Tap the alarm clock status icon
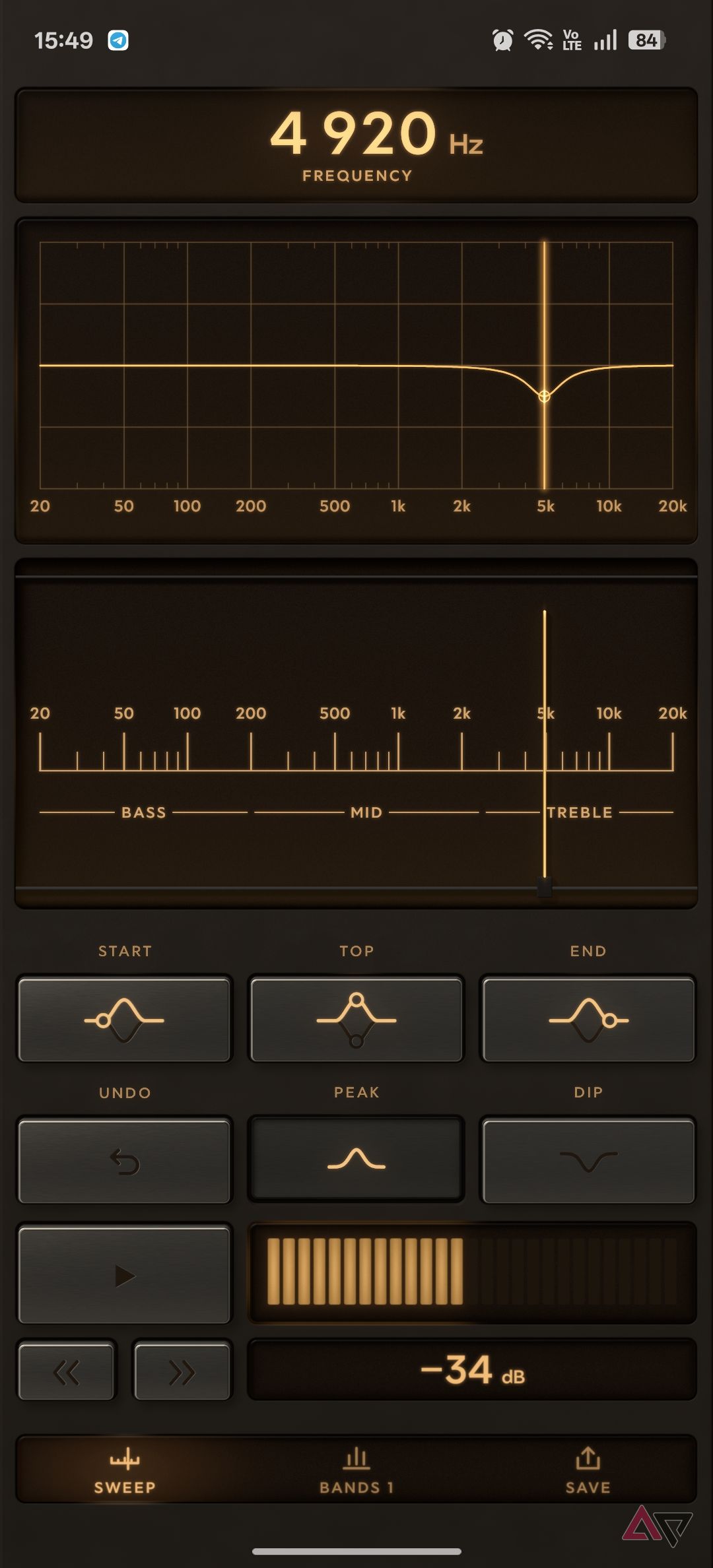Viewport: 713px width, 1568px height. pyautogui.click(x=503, y=40)
